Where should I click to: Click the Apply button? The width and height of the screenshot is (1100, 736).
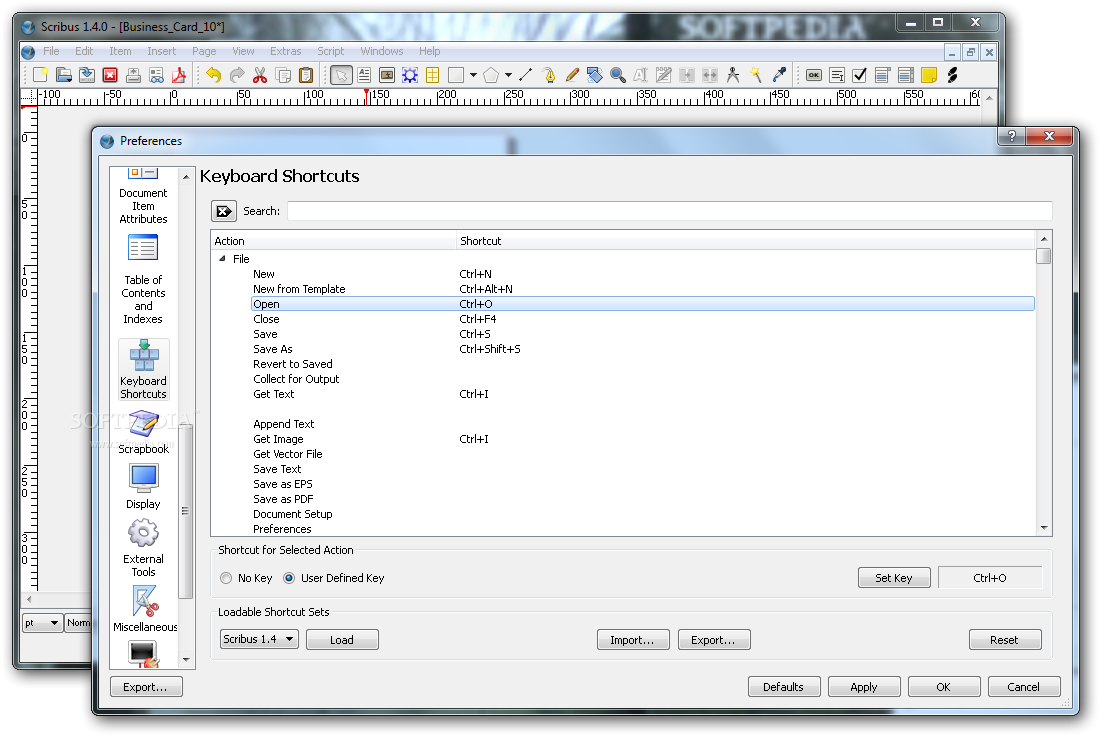click(x=864, y=686)
